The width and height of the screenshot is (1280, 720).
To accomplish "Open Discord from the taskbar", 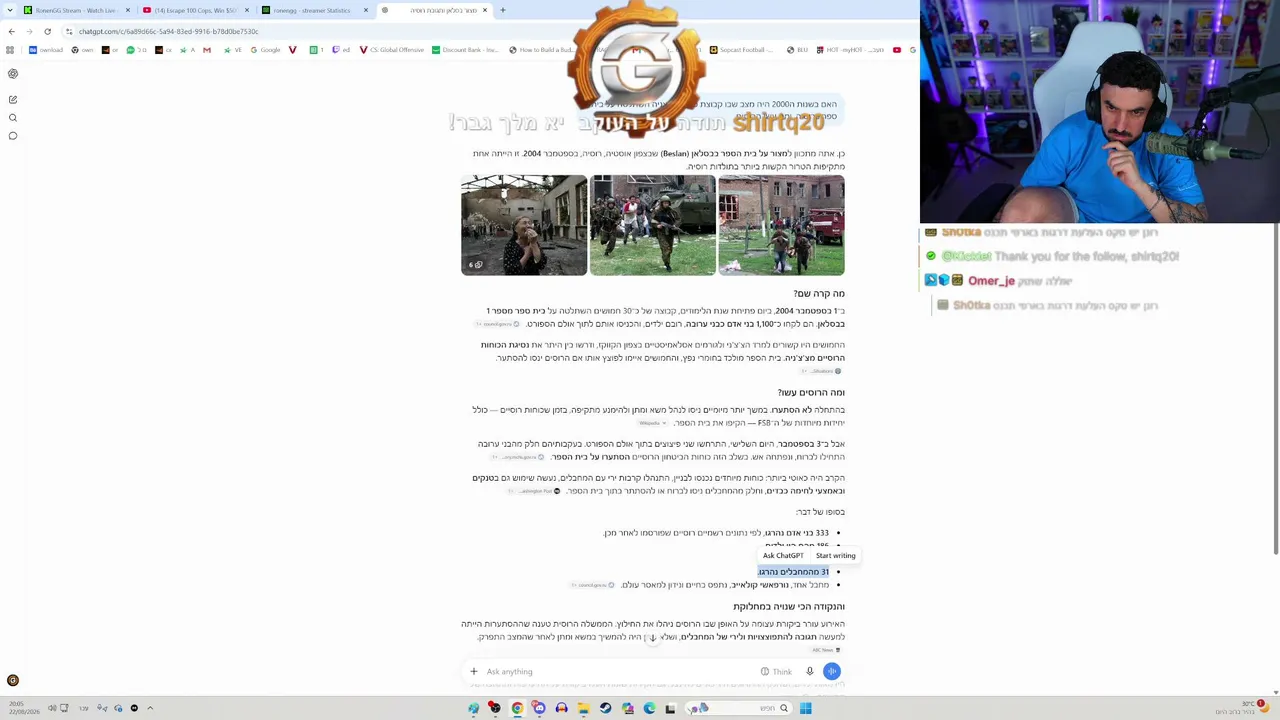I will coord(539,708).
